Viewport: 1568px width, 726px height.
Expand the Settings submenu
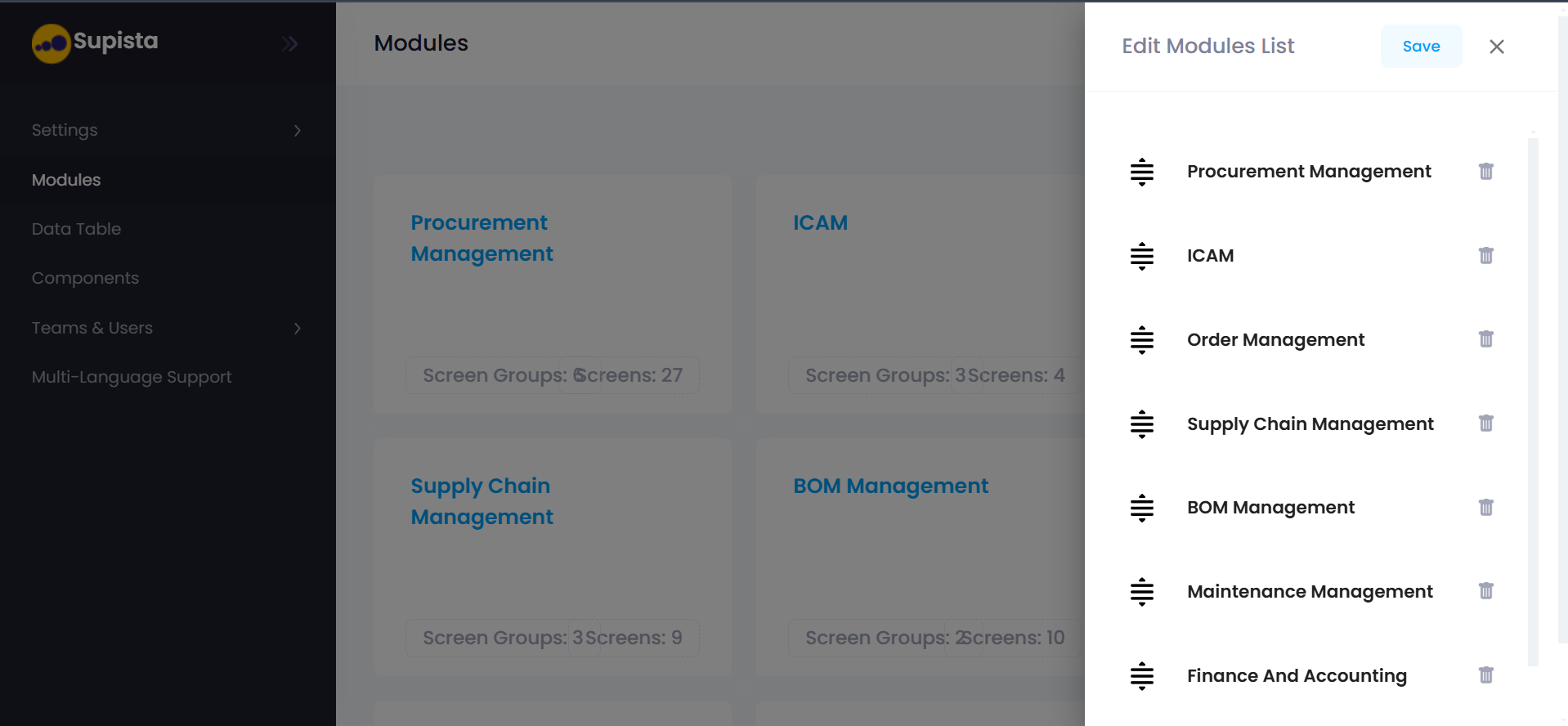coord(298,131)
